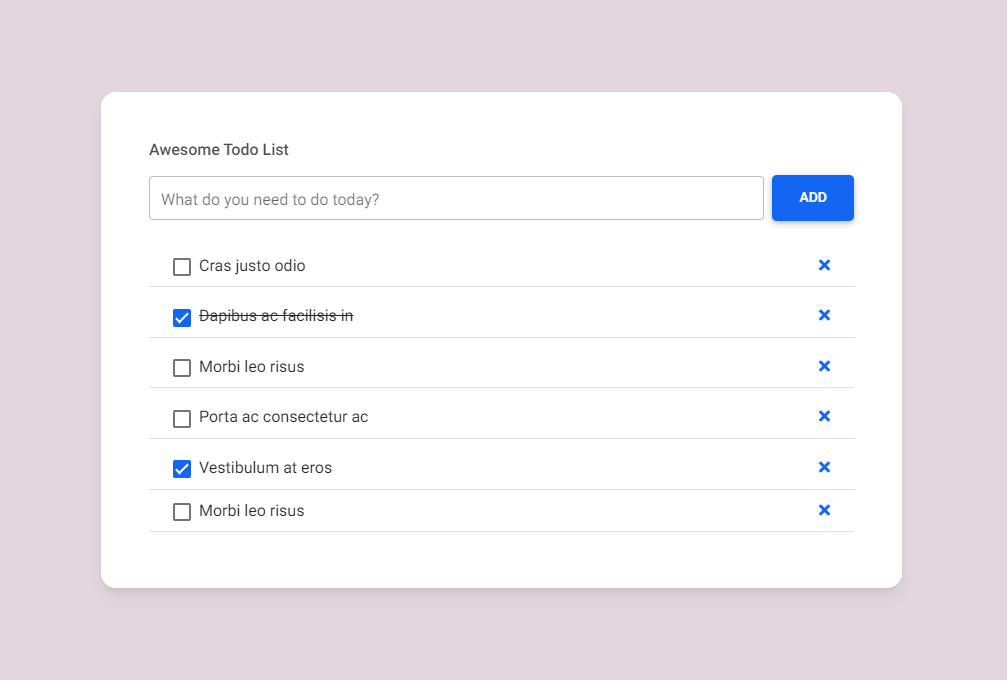Uncheck the "Vestibulum at eros" task

181,468
